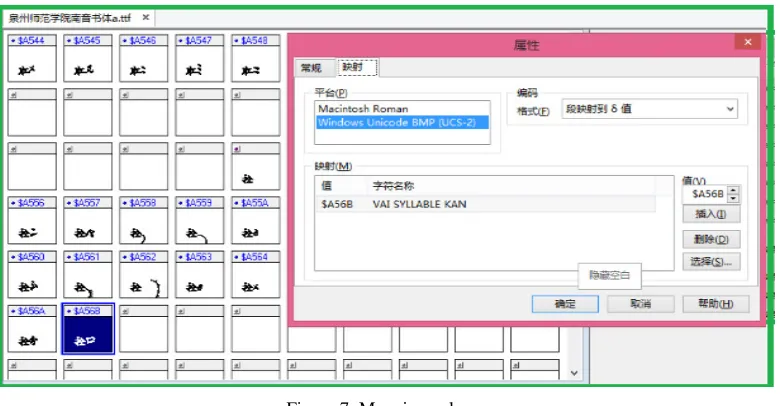Select Windows Unicode BMP (UCS-2) platform

click(402, 122)
